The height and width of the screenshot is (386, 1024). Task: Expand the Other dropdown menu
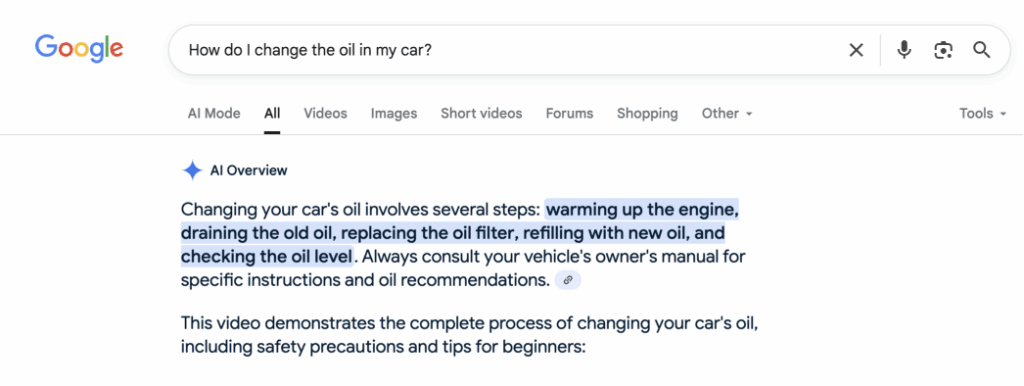pos(727,114)
